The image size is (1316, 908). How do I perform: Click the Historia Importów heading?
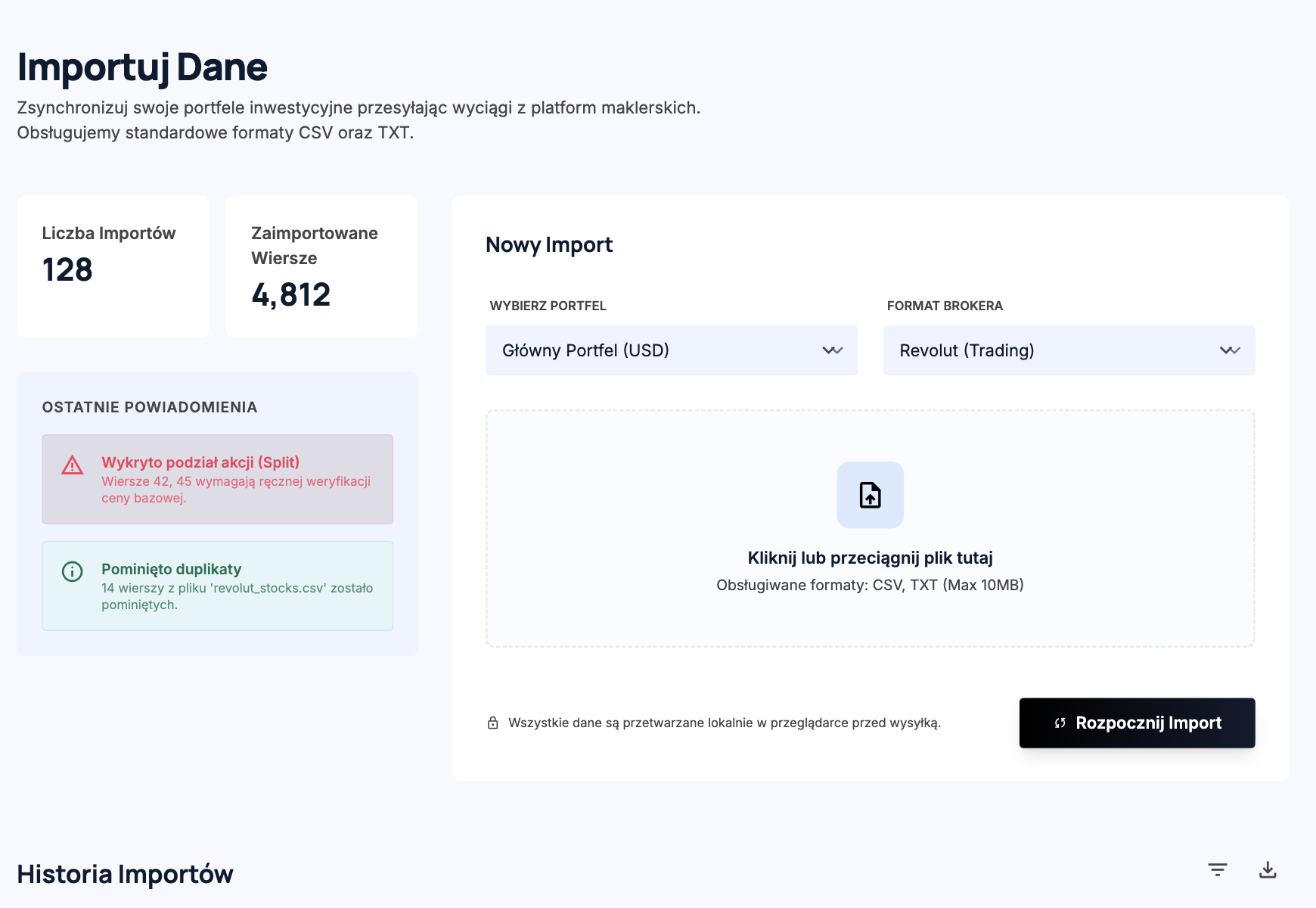[x=126, y=874]
